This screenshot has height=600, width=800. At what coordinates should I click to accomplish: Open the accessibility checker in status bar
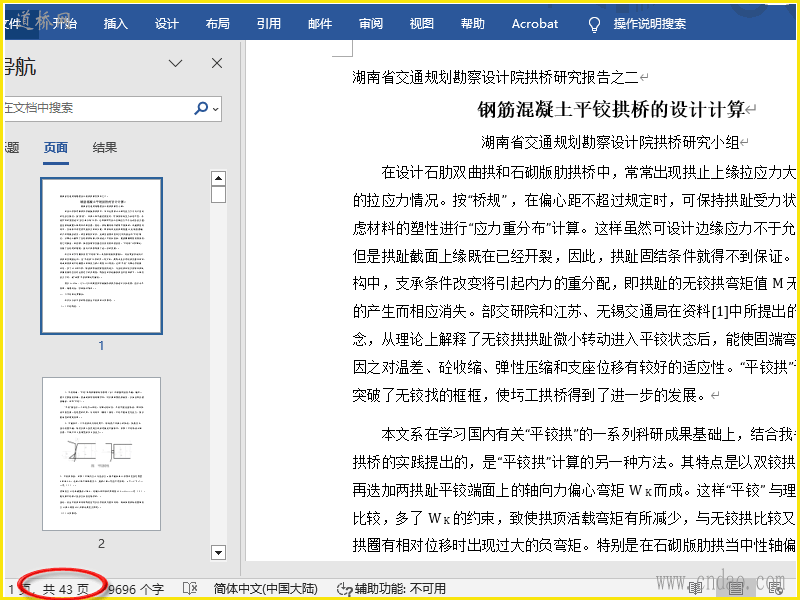pyautogui.click(x=391, y=589)
